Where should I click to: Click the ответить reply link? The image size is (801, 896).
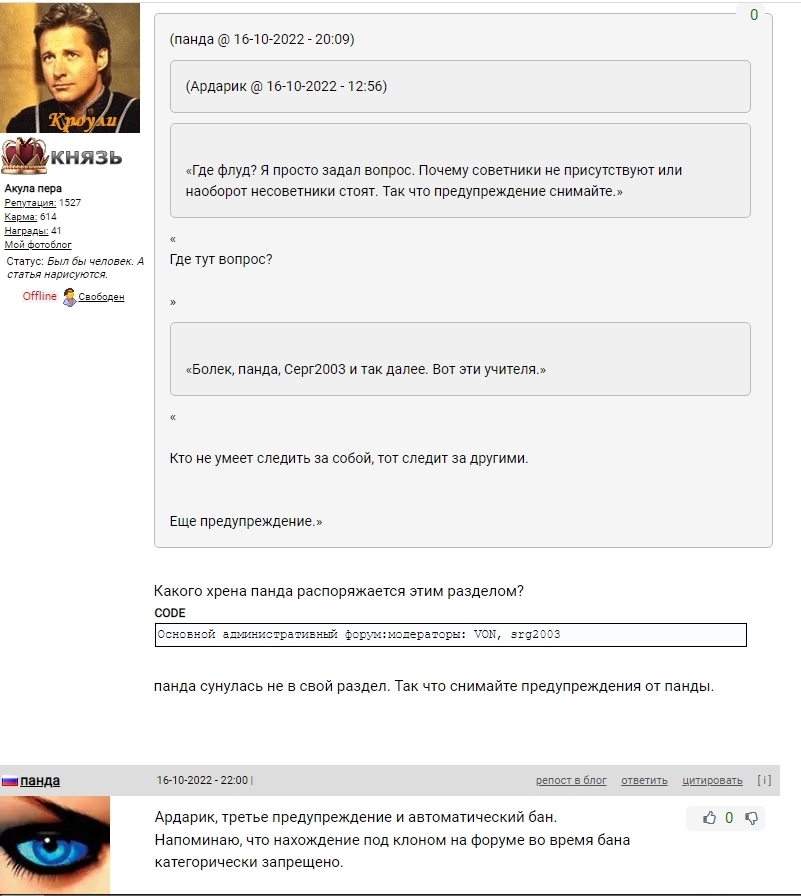tap(644, 781)
